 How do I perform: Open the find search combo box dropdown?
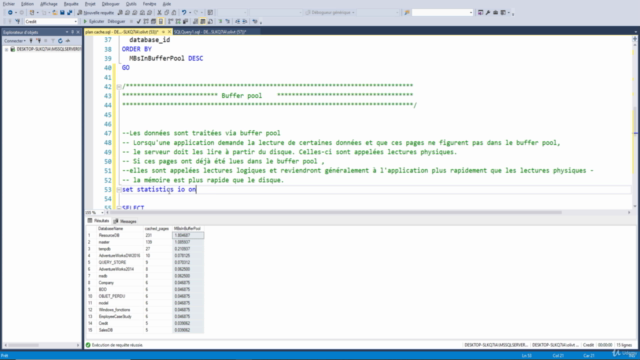[x=471, y=12]
